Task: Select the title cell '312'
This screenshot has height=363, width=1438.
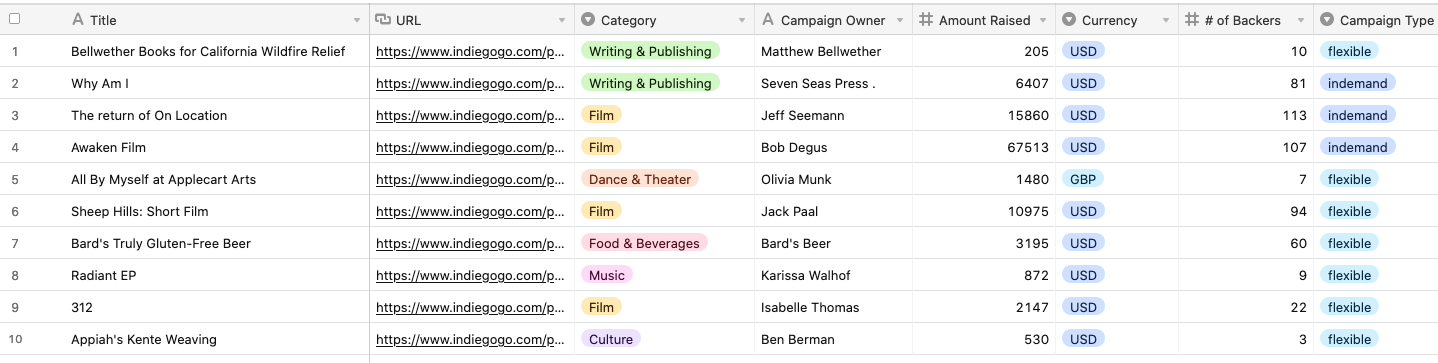Action: point(81,307)
